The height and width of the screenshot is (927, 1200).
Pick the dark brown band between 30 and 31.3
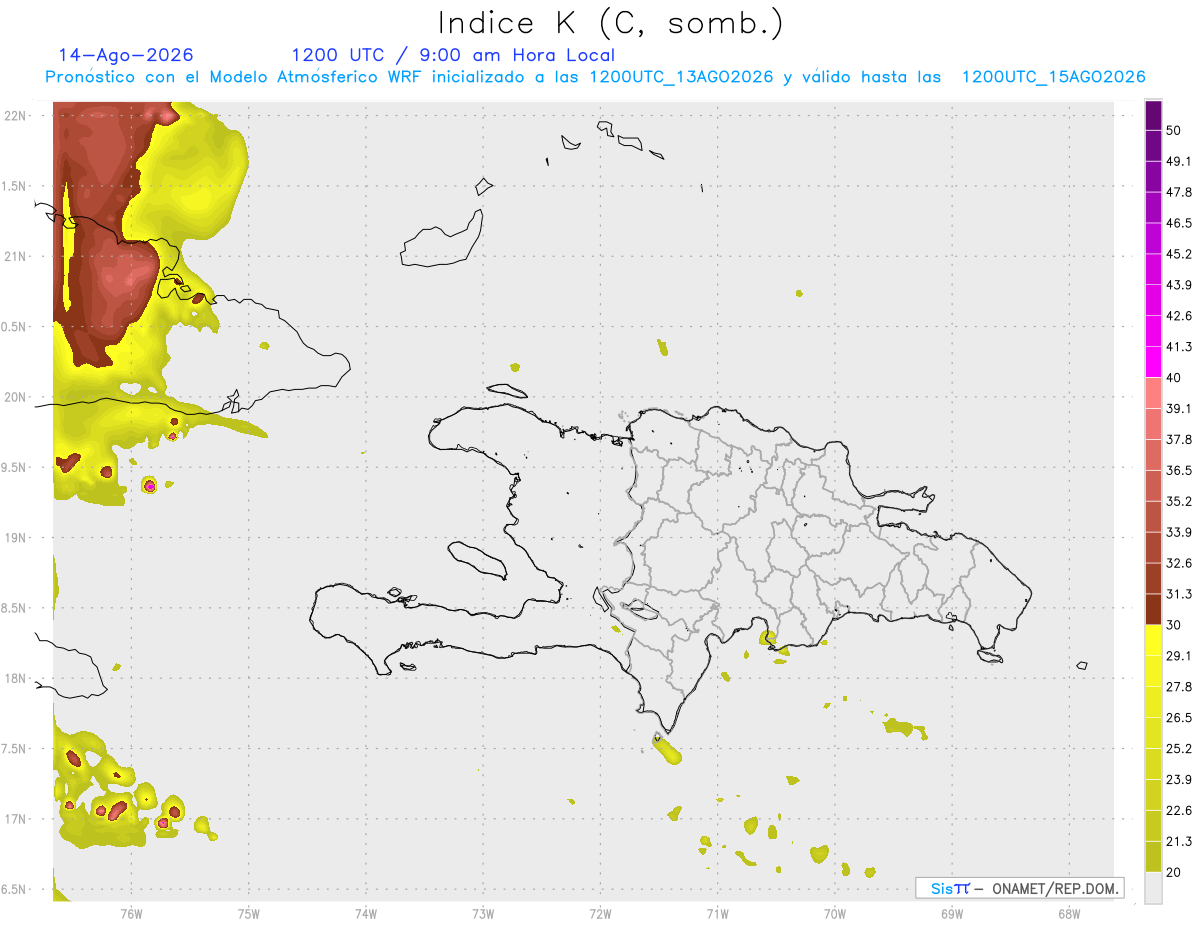tap(1153, 608)
